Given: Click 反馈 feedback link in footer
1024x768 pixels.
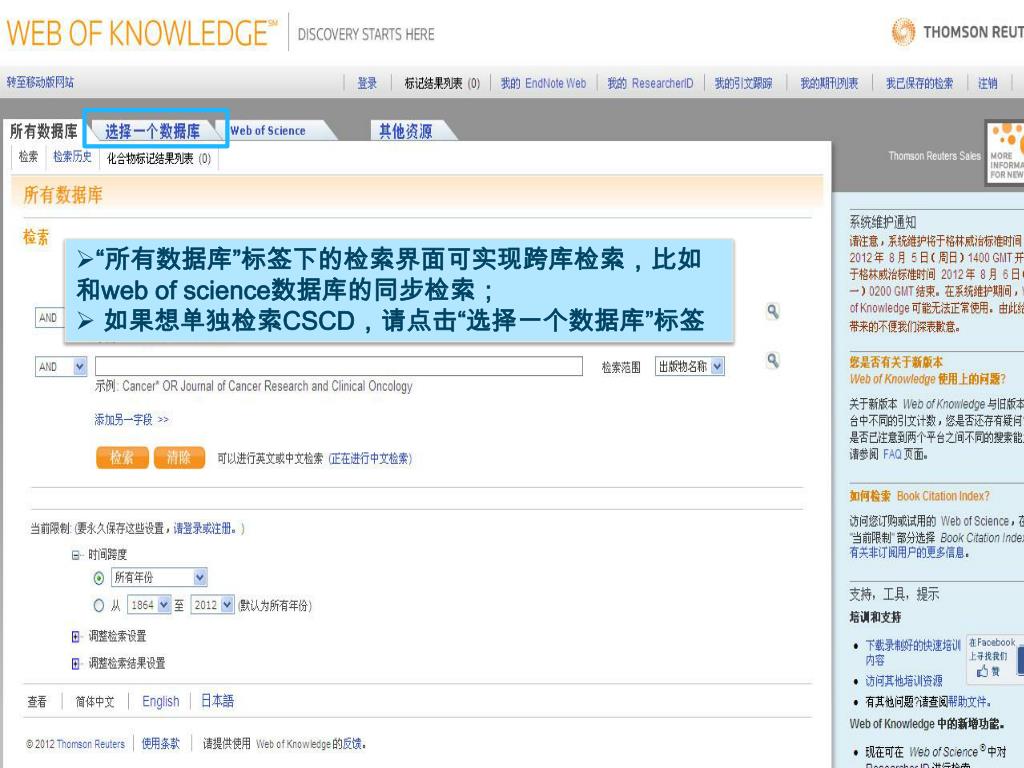Looking at the screenshot, I should click(352, 743).
